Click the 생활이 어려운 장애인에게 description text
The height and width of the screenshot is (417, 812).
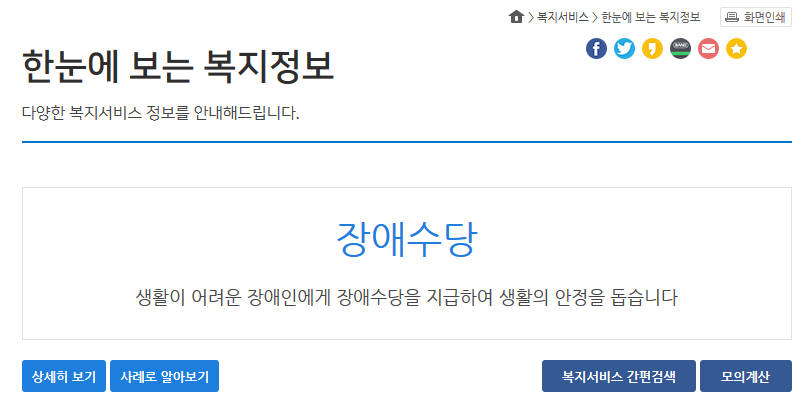tap(406, 297)
